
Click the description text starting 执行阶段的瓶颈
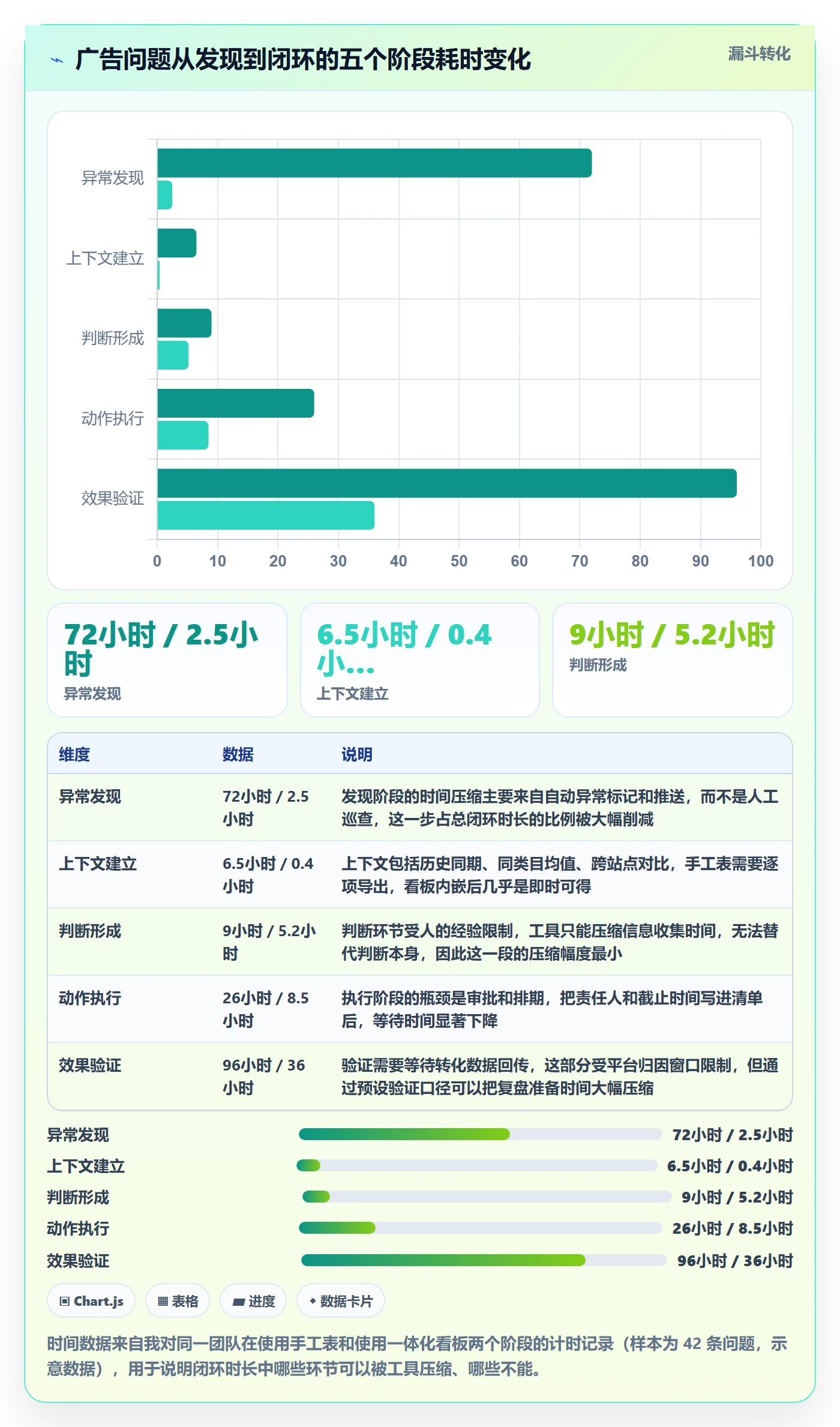coord(552,1009)
